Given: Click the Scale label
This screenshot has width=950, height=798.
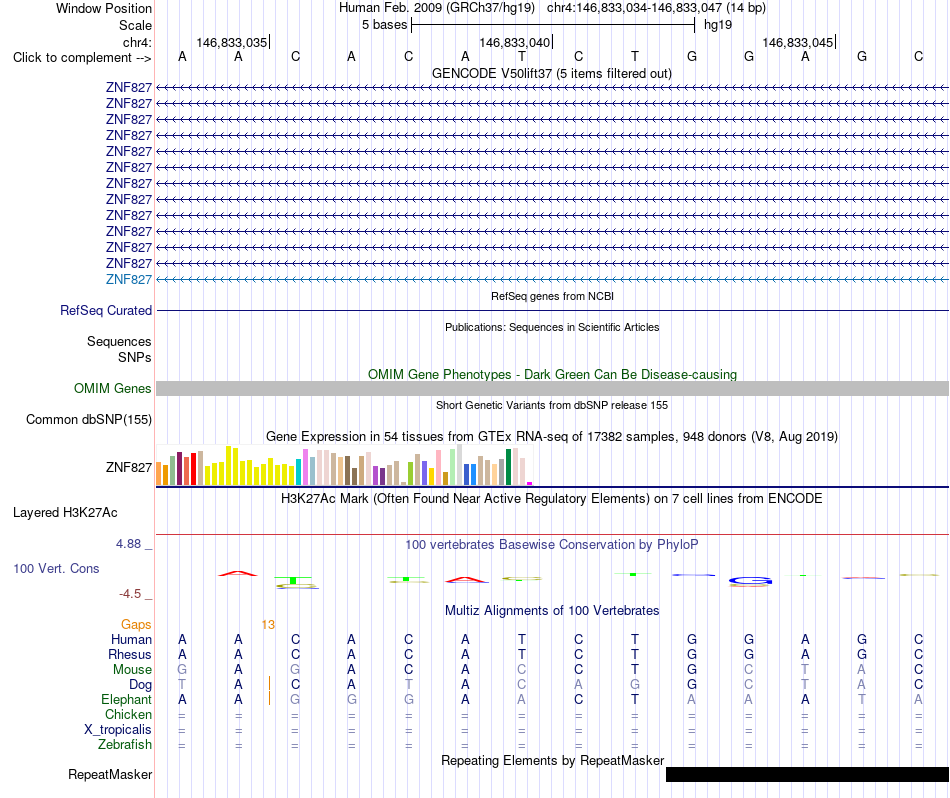Looking at the screenshot, I should pos(135,25).
